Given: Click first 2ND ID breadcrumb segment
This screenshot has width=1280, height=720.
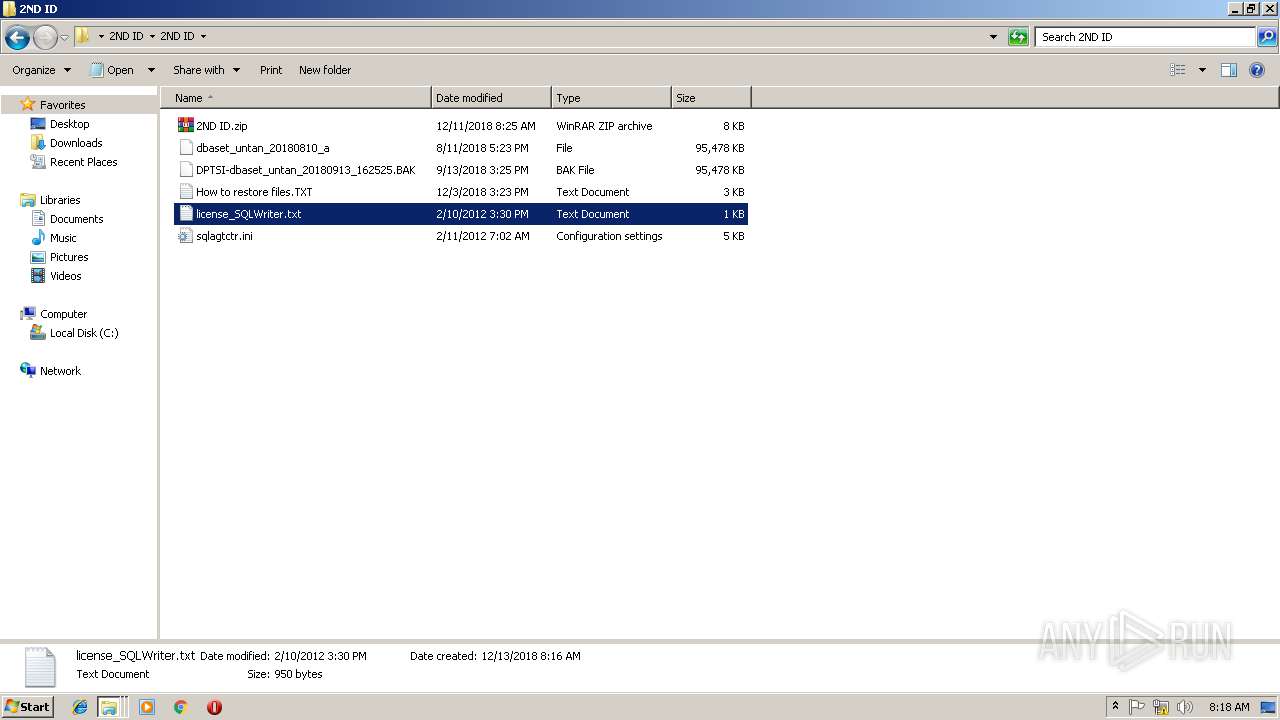Looking at the screenshot, I should click(x=126, y=36).
